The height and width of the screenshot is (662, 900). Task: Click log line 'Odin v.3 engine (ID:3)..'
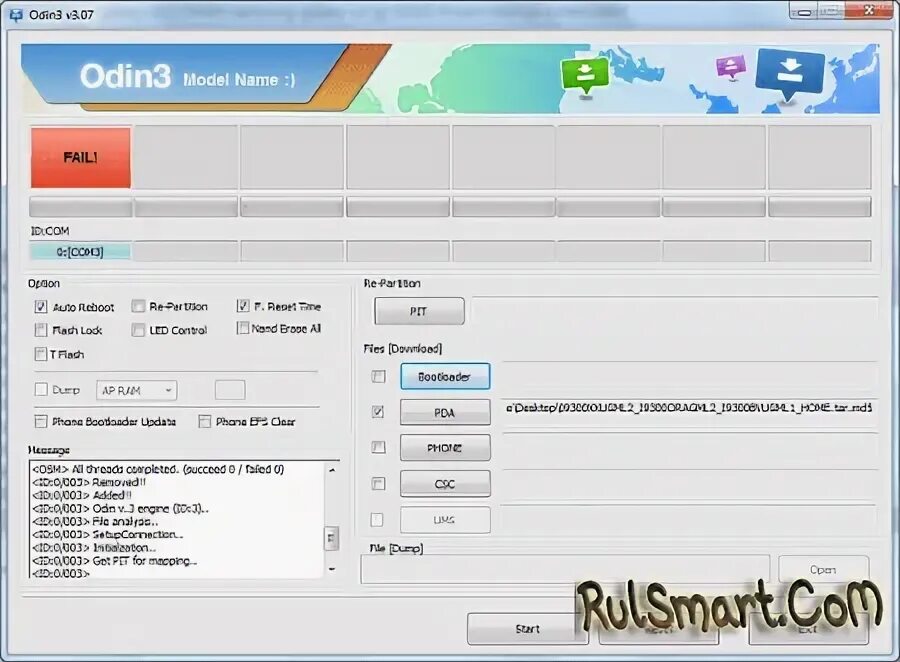[121, 508]
